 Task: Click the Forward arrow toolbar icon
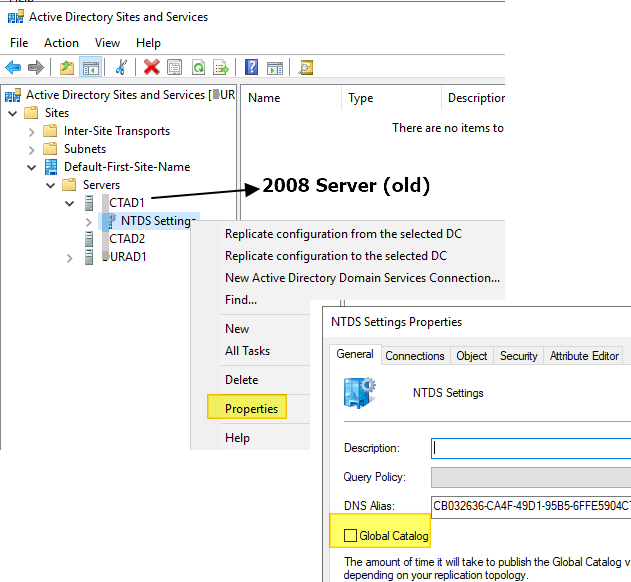pyautogui.click(x=36, y=67)
